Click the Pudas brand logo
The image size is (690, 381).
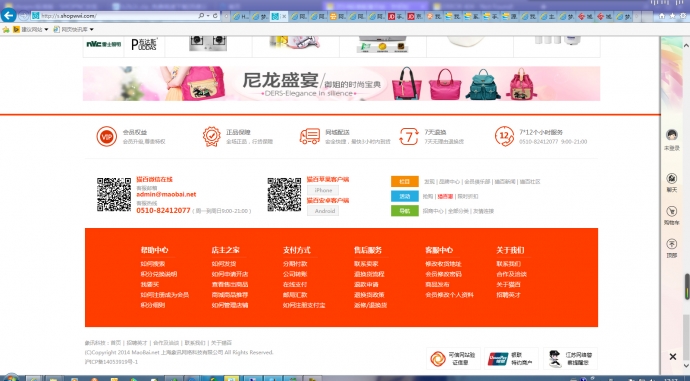pos(144,44)
